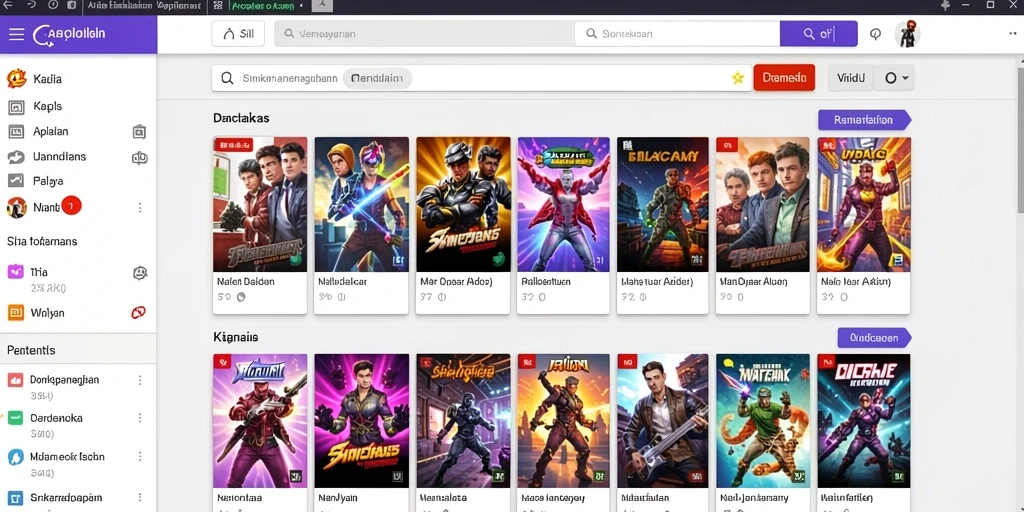
Task: Click the red notification badge on Nrant
Action: [x=71, y=206]
